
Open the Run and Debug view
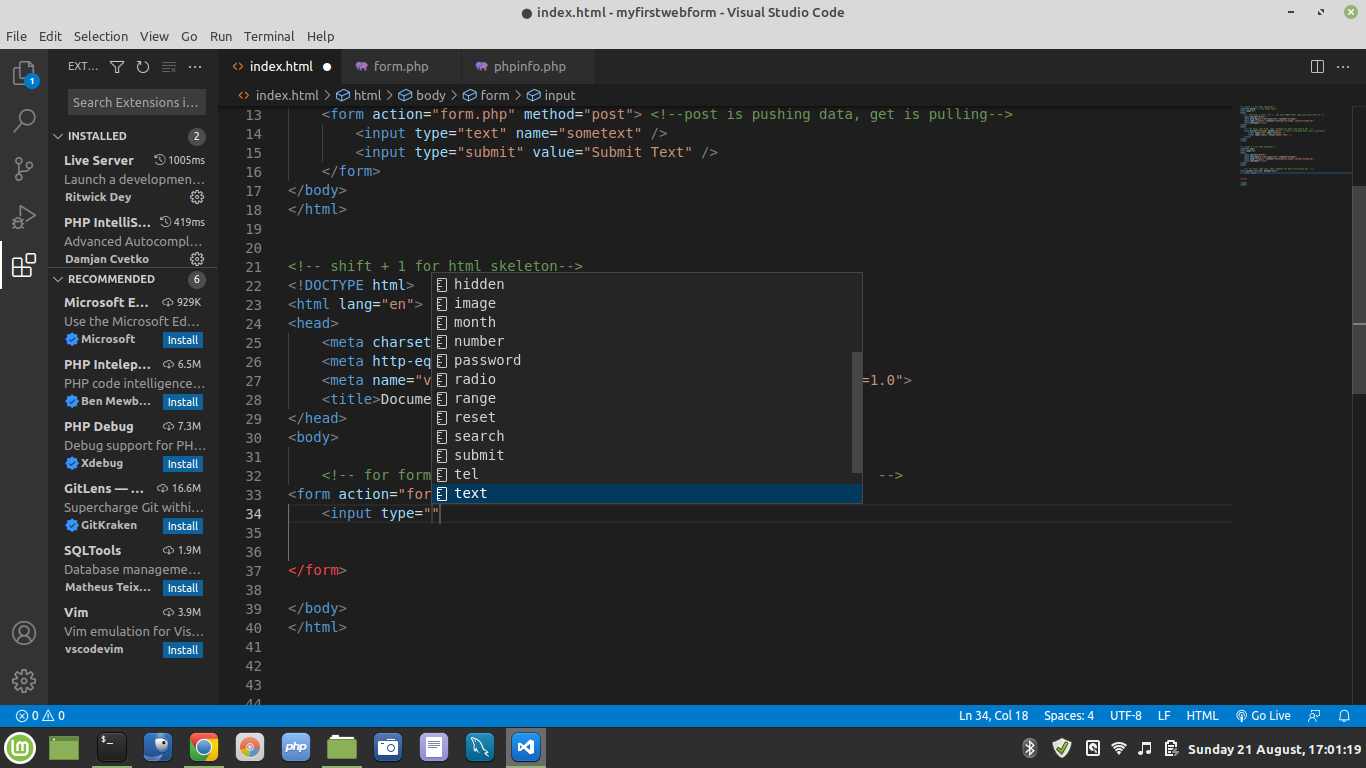point(24,217)
